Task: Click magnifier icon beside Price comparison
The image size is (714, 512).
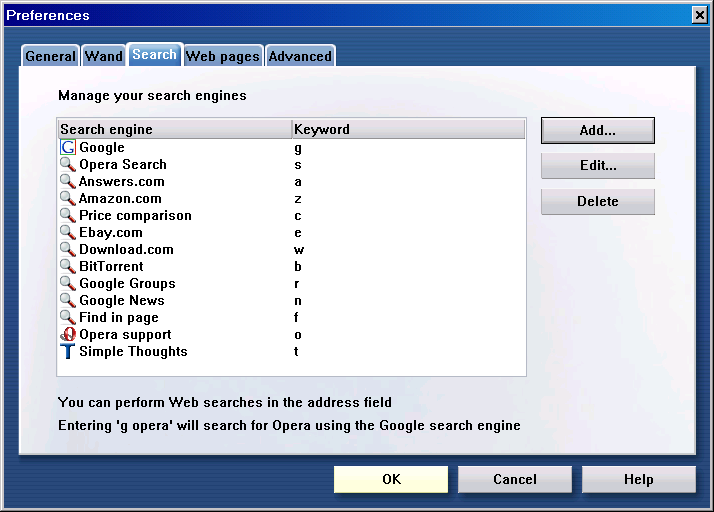Action: tap(68, 215)
